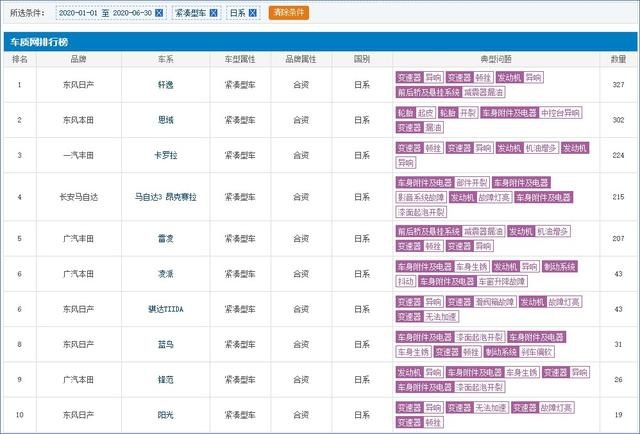The height and width of the screenshot is (434, 640).
Task: Open the 阳光 car series link
Action: point(166,415)
